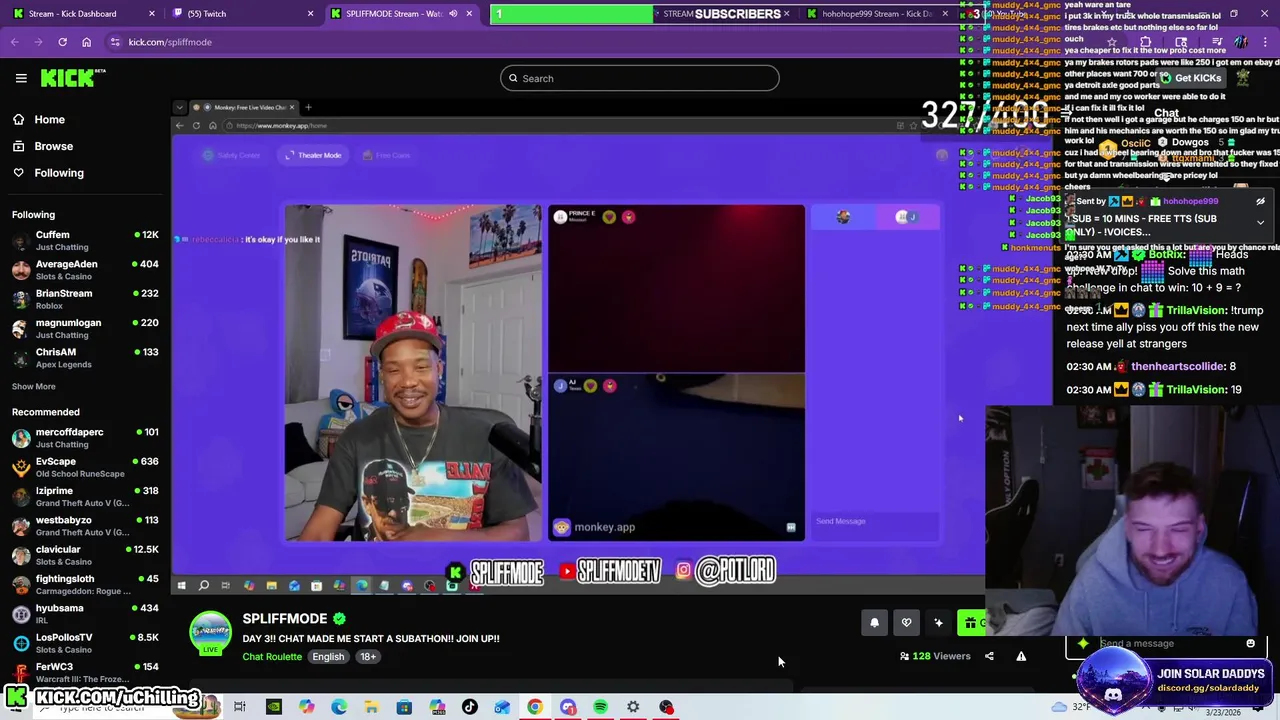The image size is (1280, 720).
Task: Open the Chat Roulette category link
Action: 272,657
